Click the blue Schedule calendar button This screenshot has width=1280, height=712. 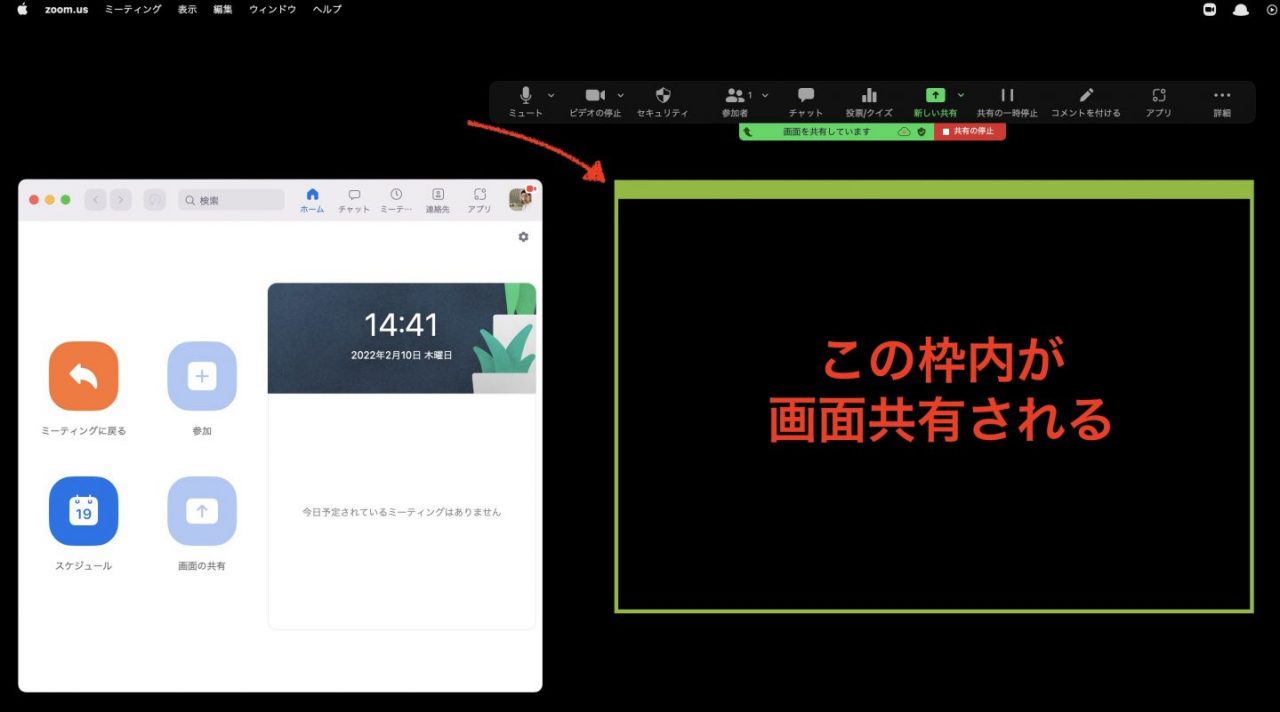pos(84,511)
